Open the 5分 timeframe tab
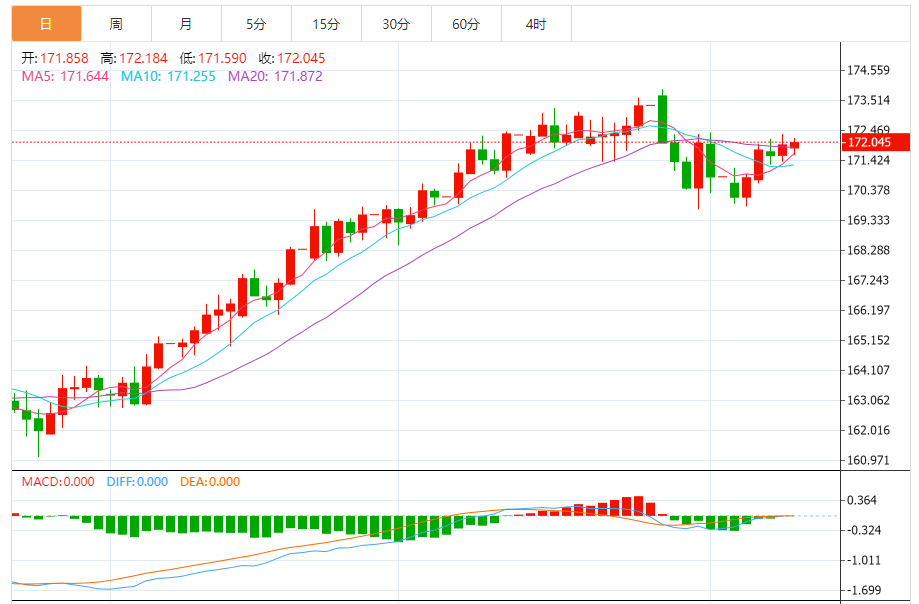Viewport: 919px width, 604px height. (256, 24)
